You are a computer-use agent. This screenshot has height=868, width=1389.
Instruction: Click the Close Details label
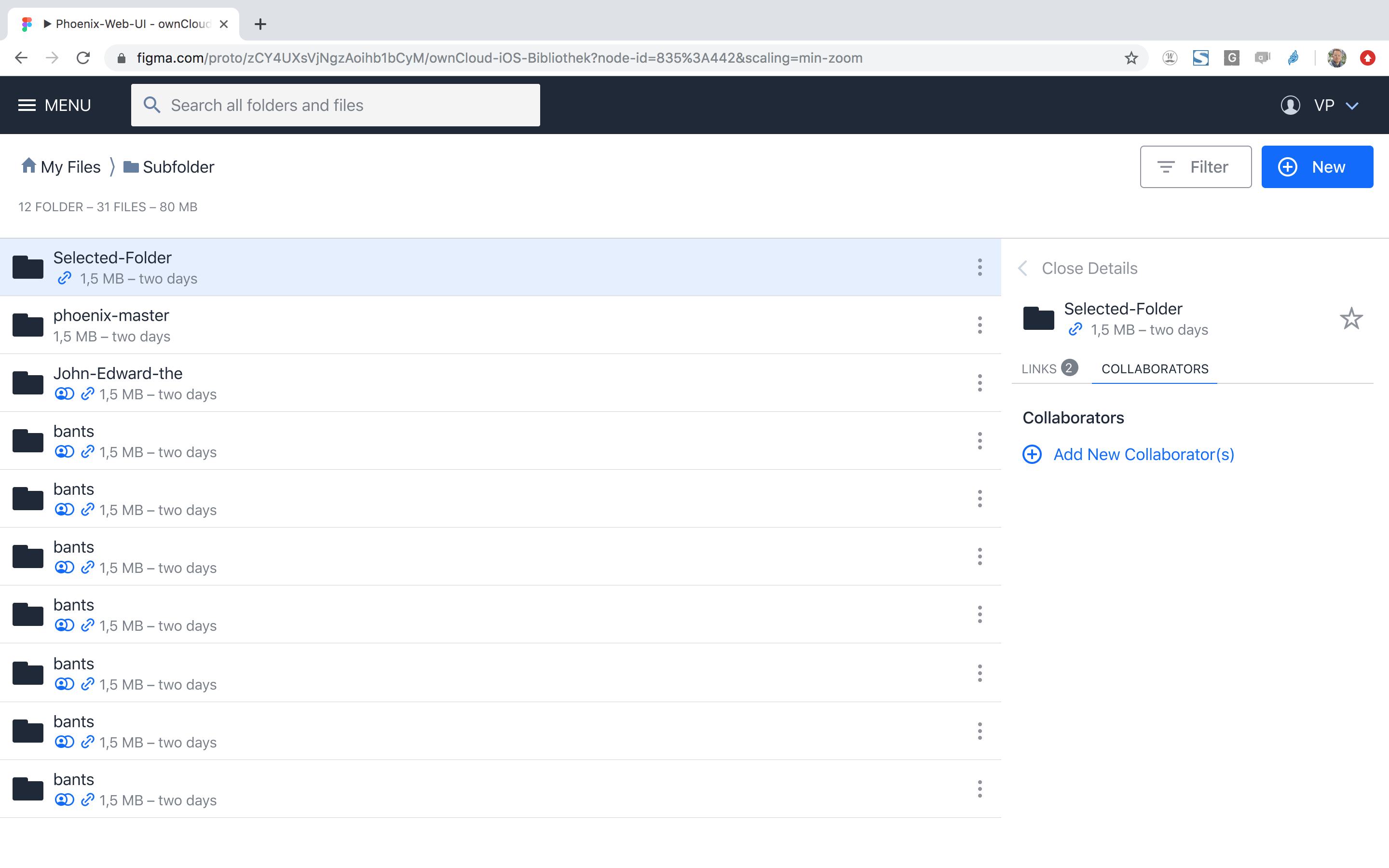pyautogui.click(x=1089, y=268)
